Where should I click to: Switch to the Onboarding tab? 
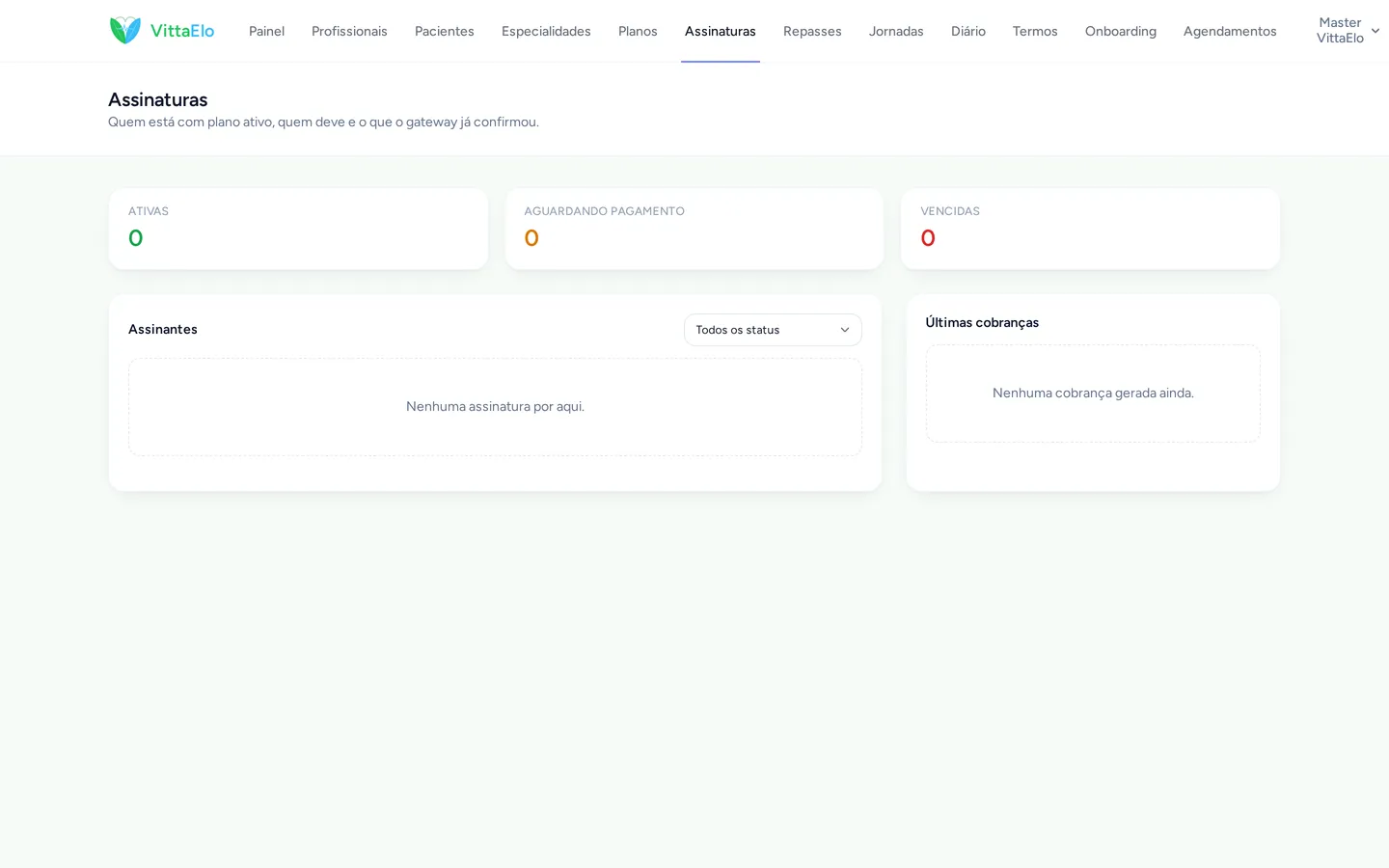tap(1121, 31)
